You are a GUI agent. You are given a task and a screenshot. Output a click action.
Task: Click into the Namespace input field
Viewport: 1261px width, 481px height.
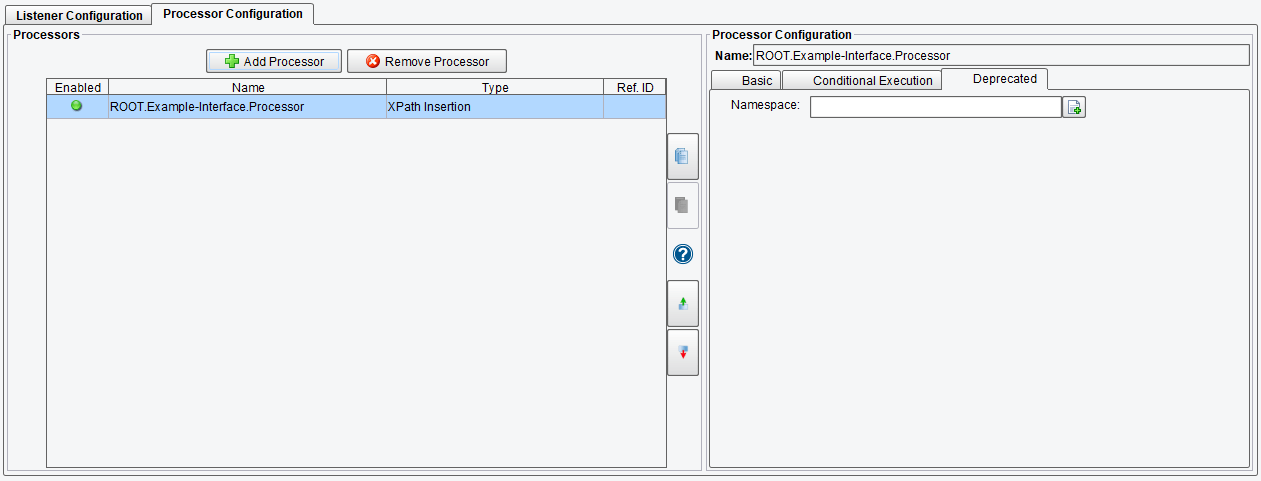[935, 107]
